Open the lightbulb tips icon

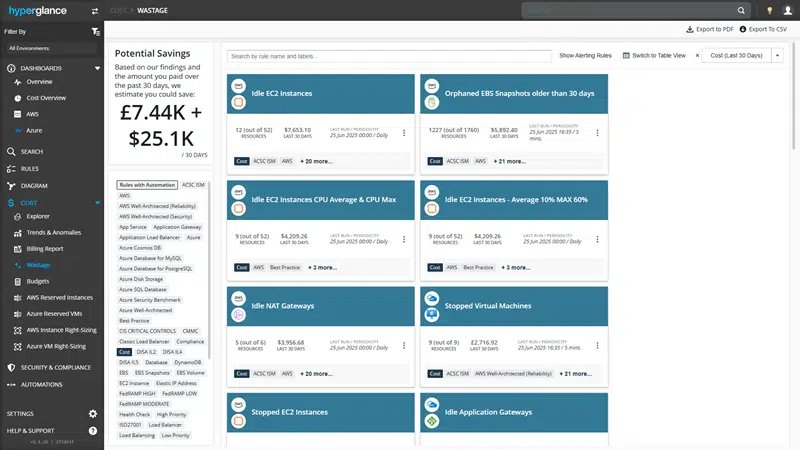coord(769,10)
